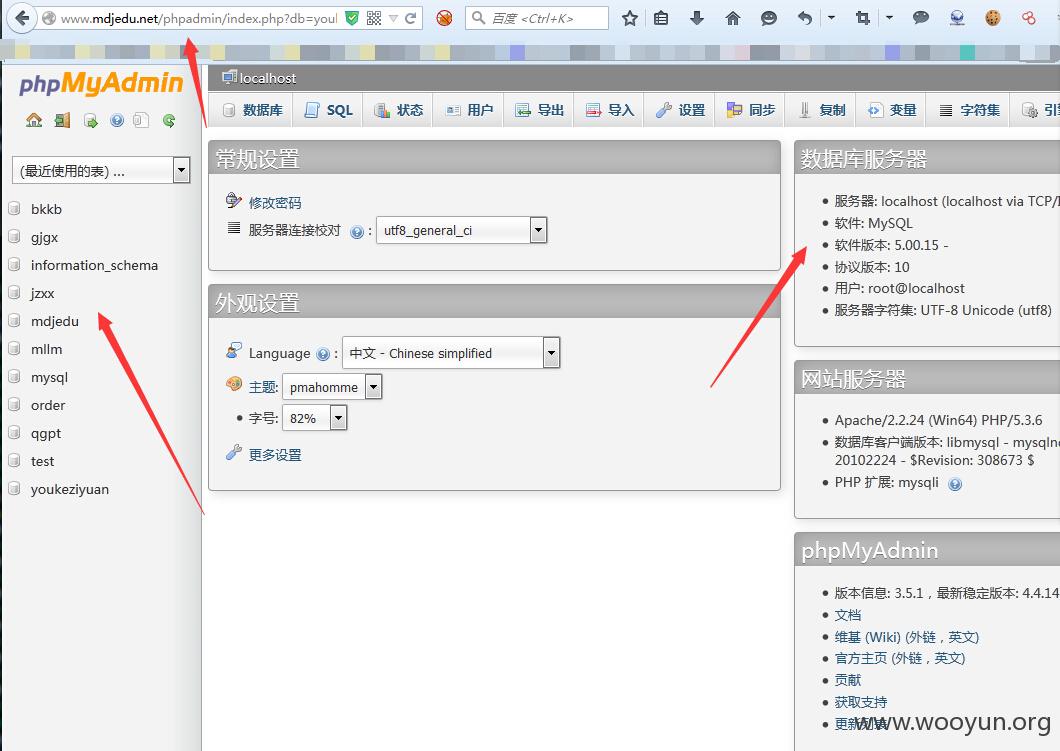Screen dimensions: 1060x751
Task: Click the undo arrow toolbar icon
Action: (804, 18)
